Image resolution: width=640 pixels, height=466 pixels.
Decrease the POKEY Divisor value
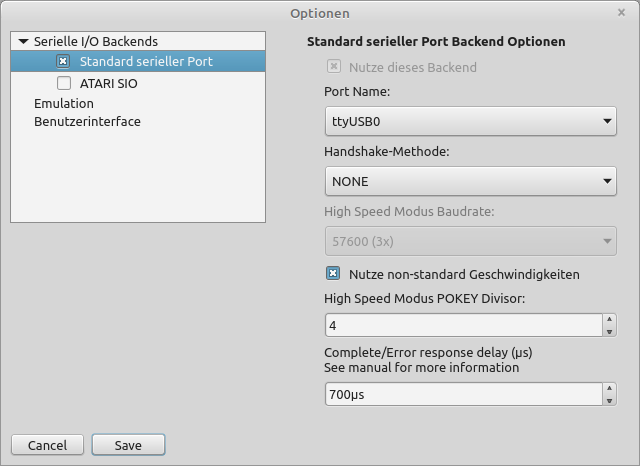point(609,331)
